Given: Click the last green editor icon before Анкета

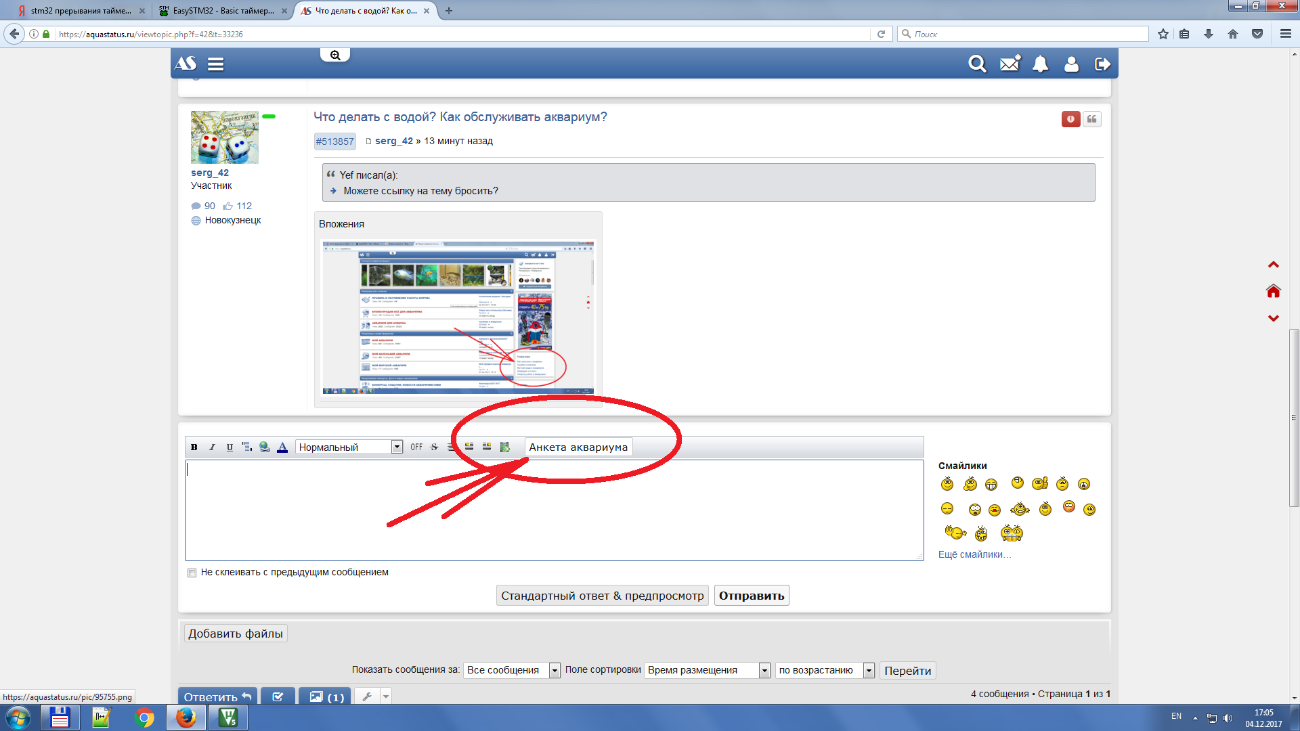Looking at the screenshot, I should [x=505, y=447].
